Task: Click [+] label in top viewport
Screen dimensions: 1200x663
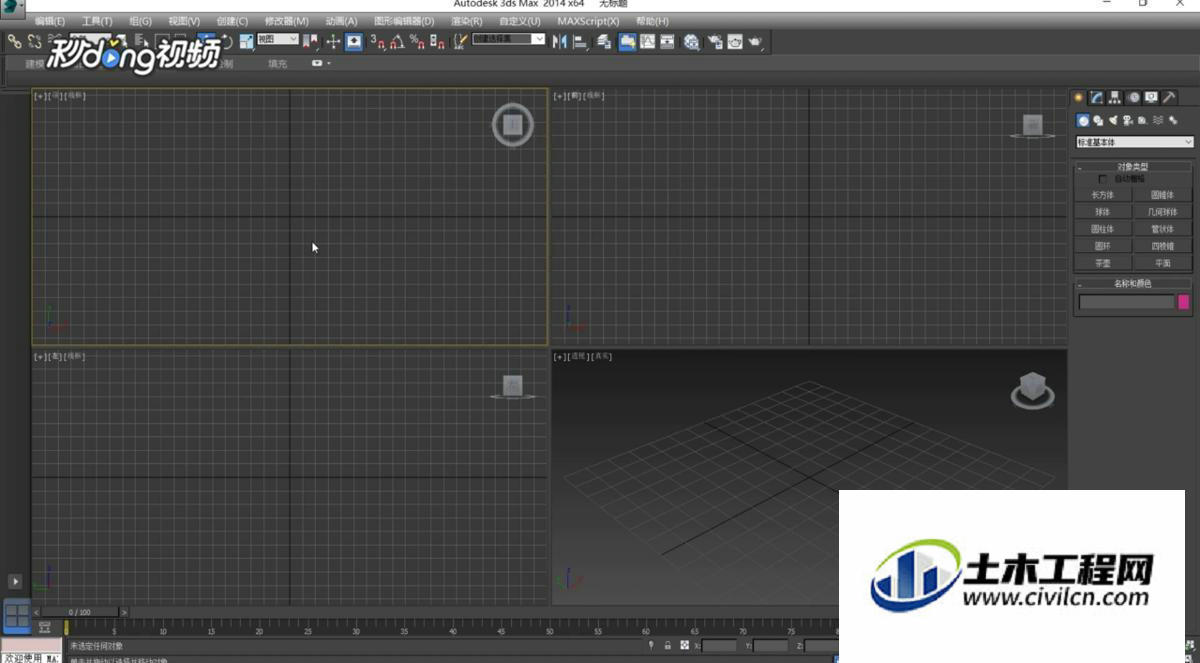Action: pos(39,96)
